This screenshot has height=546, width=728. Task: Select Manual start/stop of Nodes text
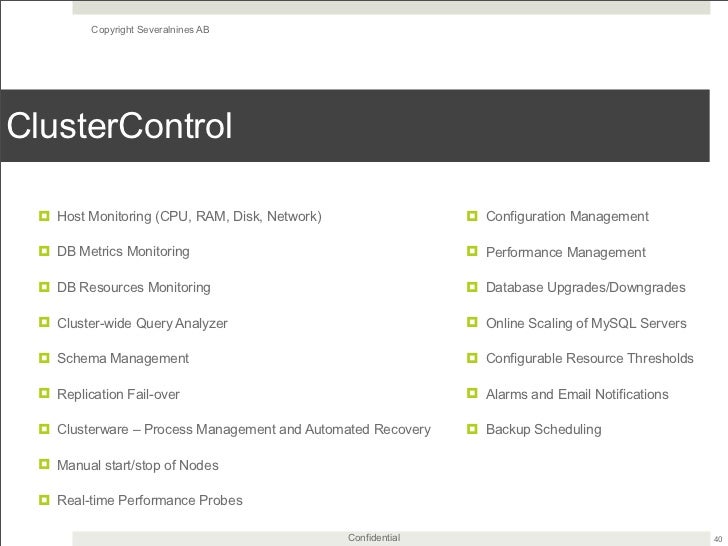click(x=137, y=465)
